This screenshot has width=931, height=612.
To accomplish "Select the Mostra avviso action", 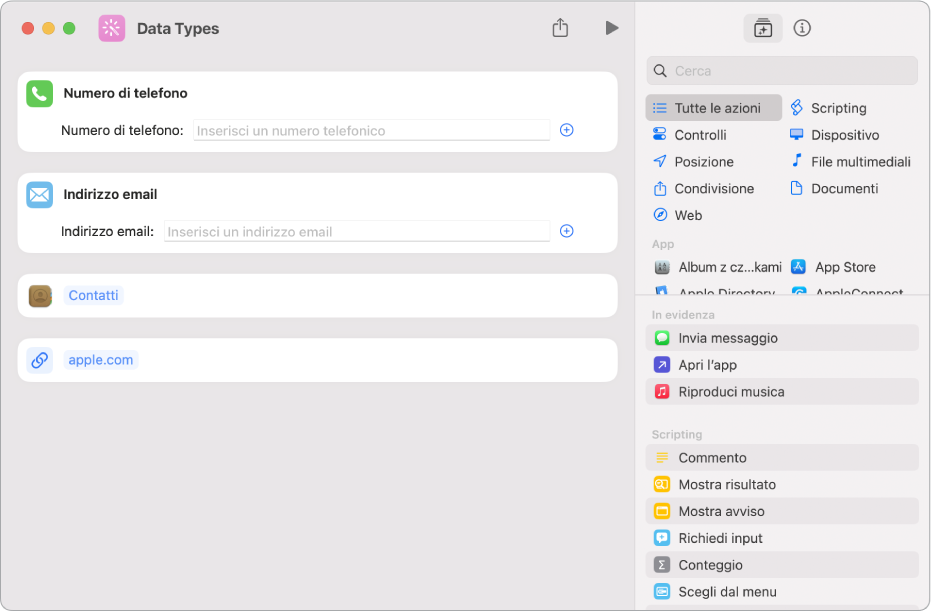I will 721,511.
